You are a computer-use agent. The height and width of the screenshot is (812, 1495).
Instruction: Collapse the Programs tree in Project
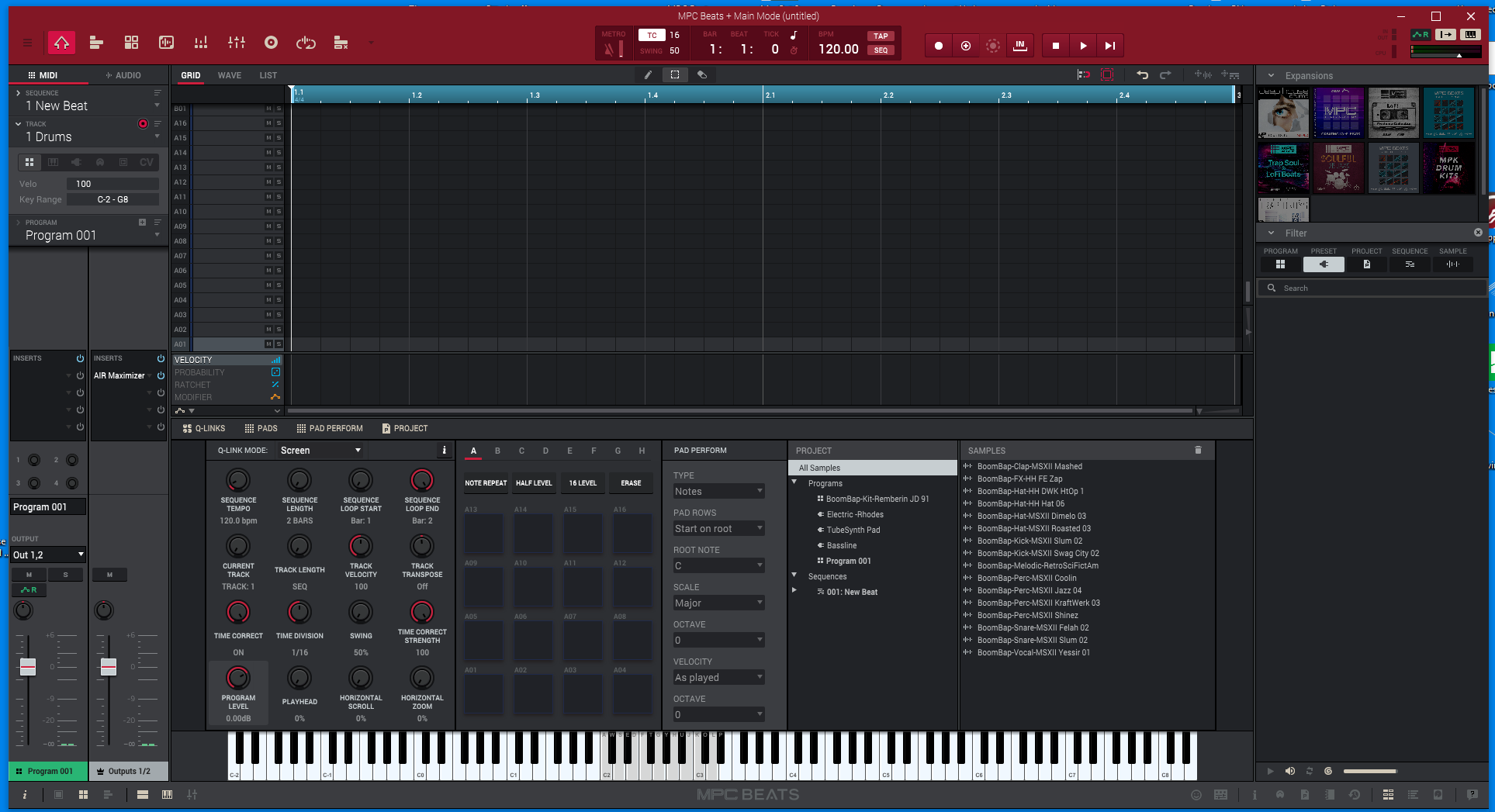coord(794,482)
